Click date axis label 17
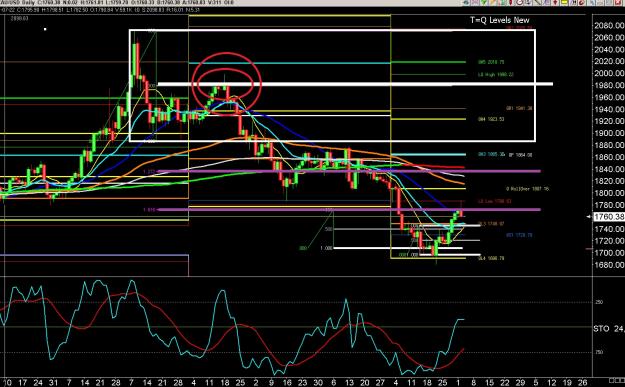625x387 pixels. [23, 383]
